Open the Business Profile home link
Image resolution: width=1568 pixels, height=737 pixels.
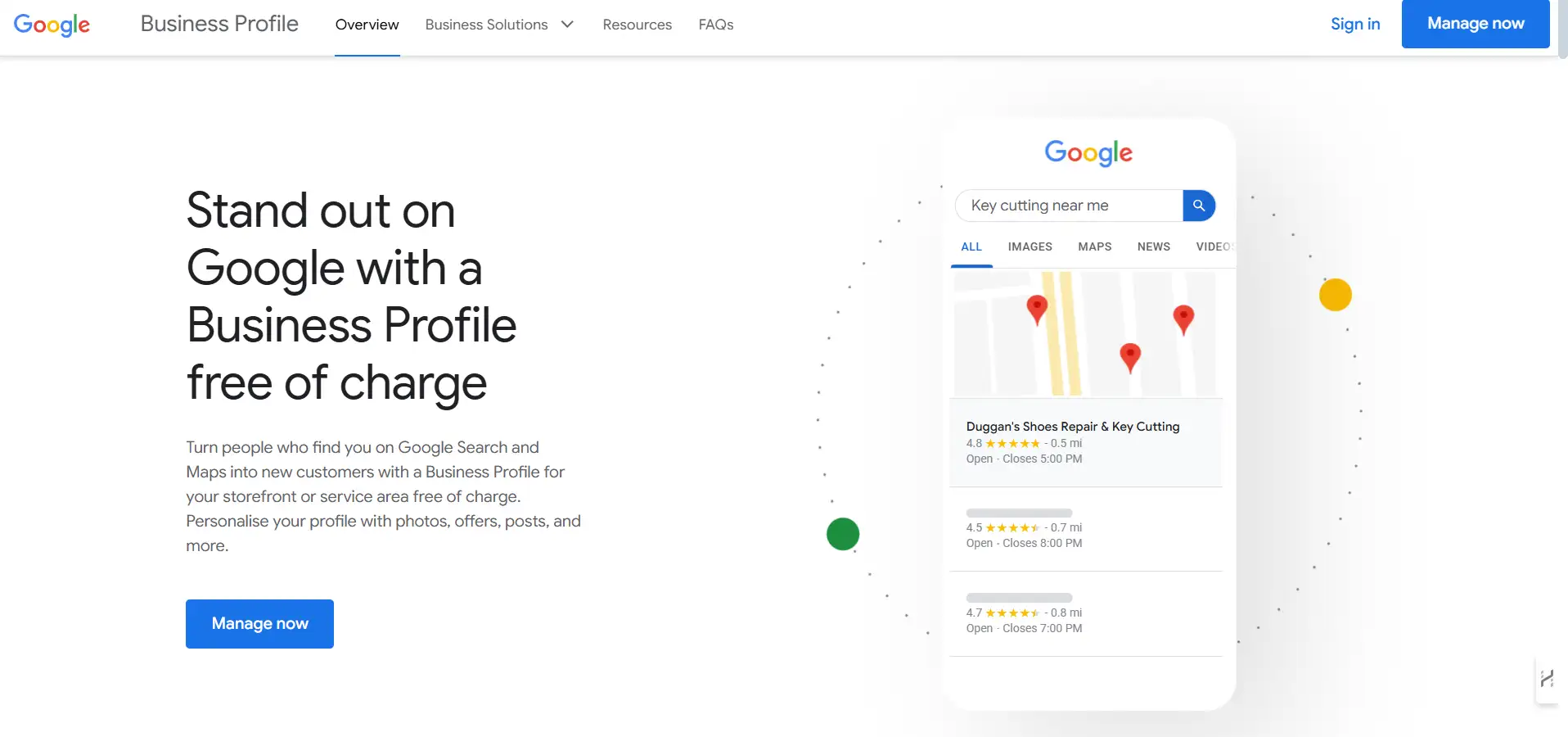pyautogui.click(x=219, y=24)
